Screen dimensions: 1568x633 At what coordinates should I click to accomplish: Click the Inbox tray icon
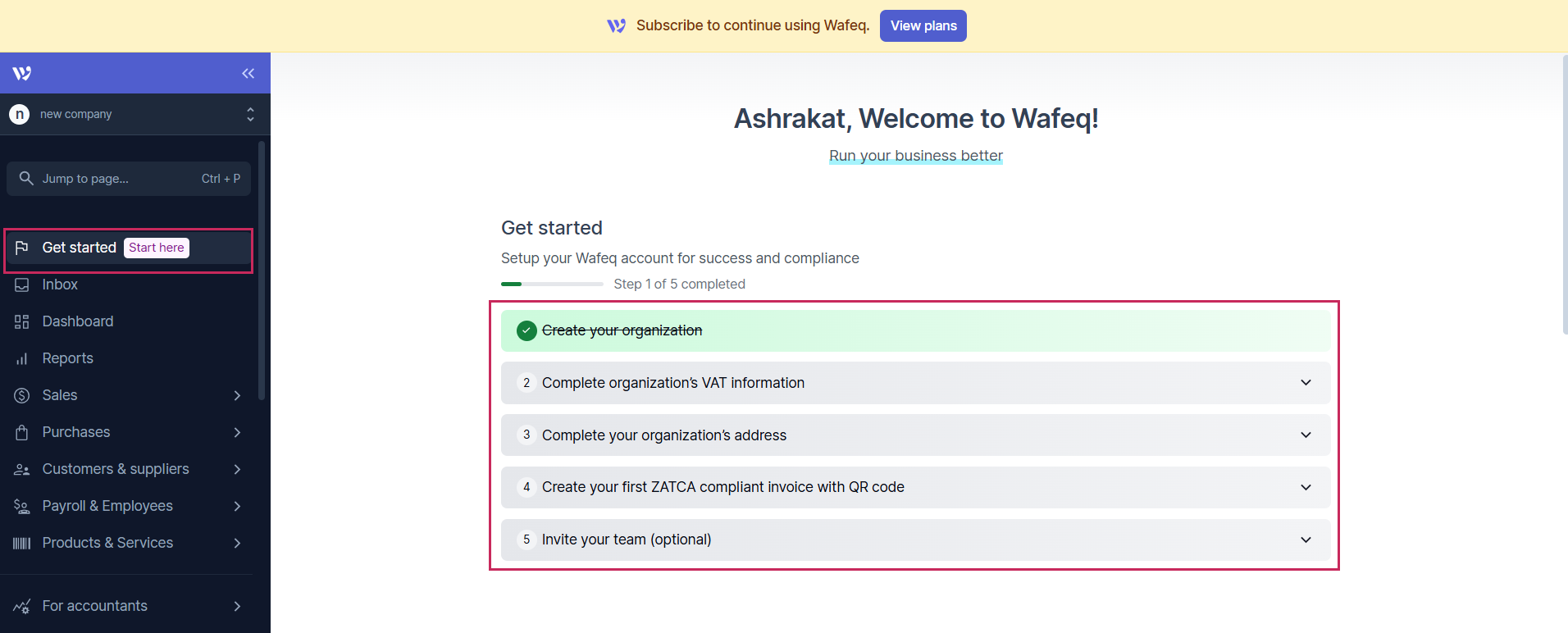(x=22, y=285)
